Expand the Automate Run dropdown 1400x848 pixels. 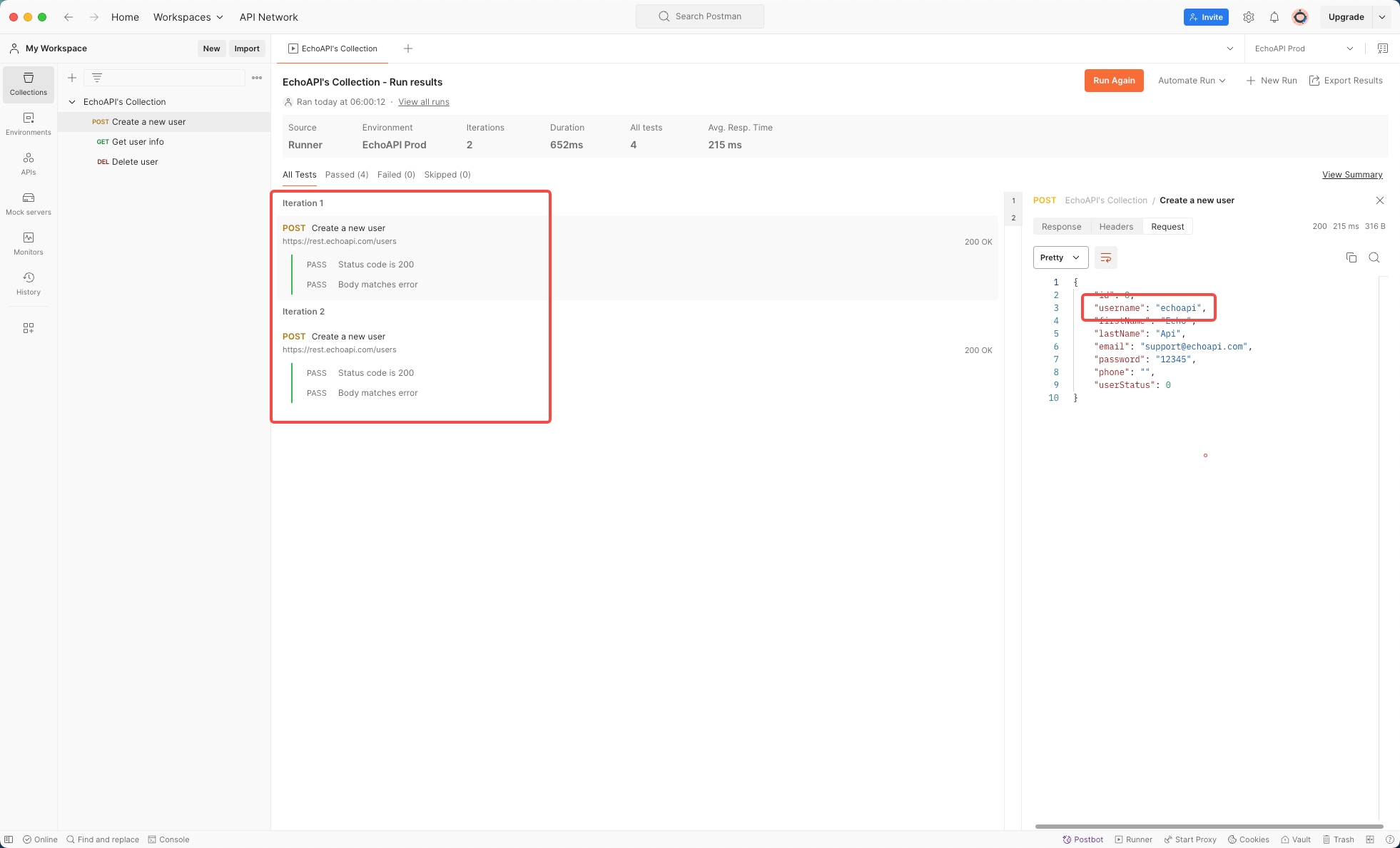(x=1192, y=81)
